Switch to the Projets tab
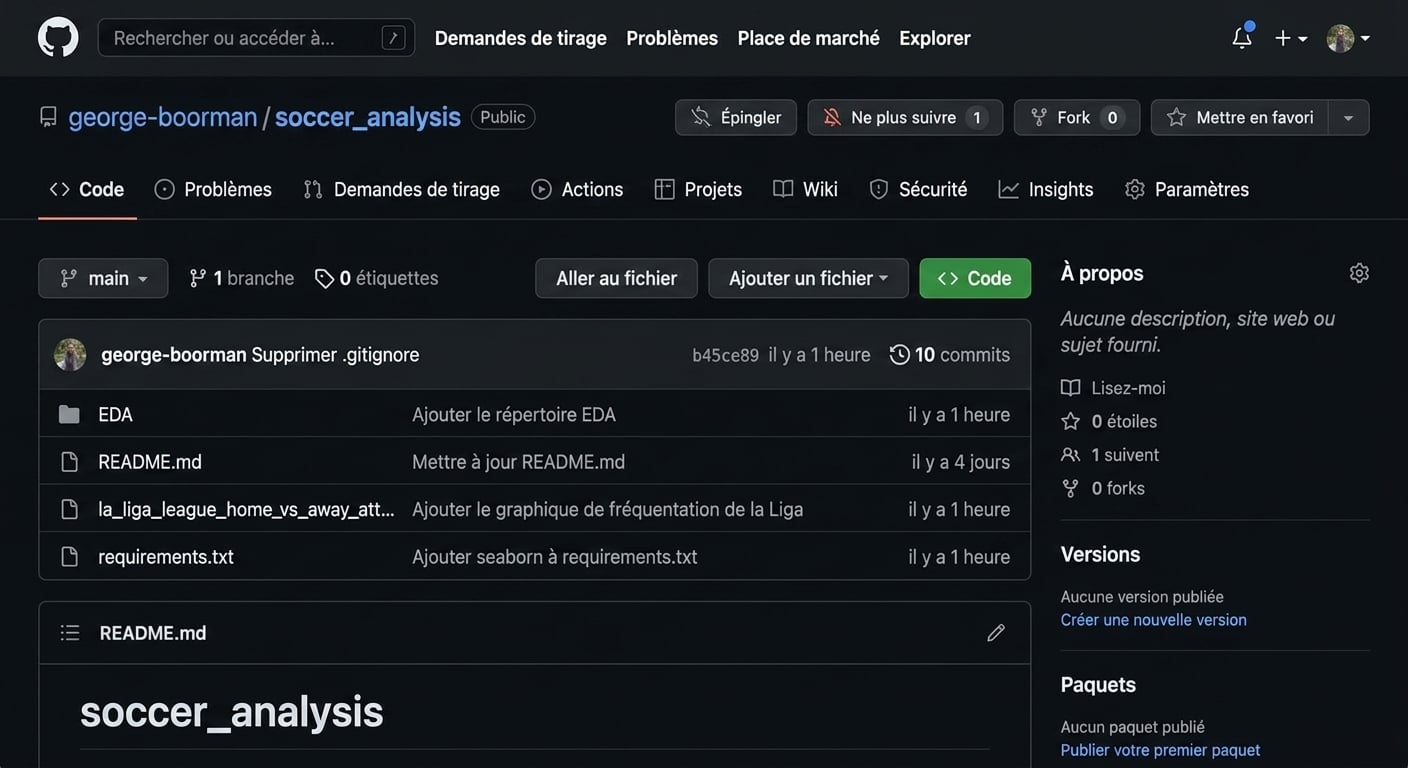This screenshot has width=1408, height=768. pos(698,189)
